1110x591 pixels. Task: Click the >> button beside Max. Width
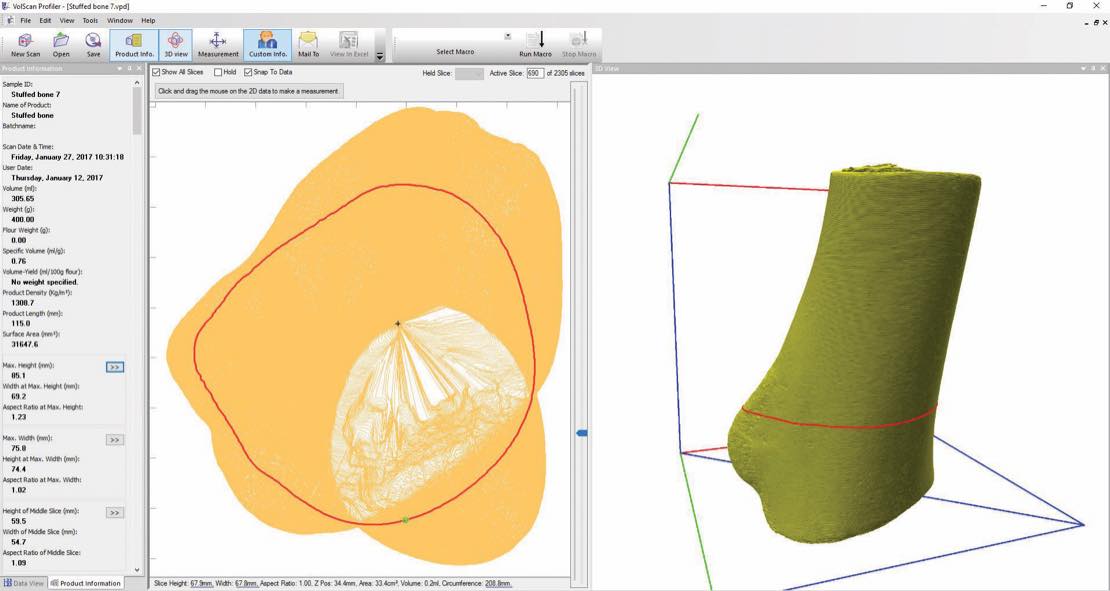[115, 439]
